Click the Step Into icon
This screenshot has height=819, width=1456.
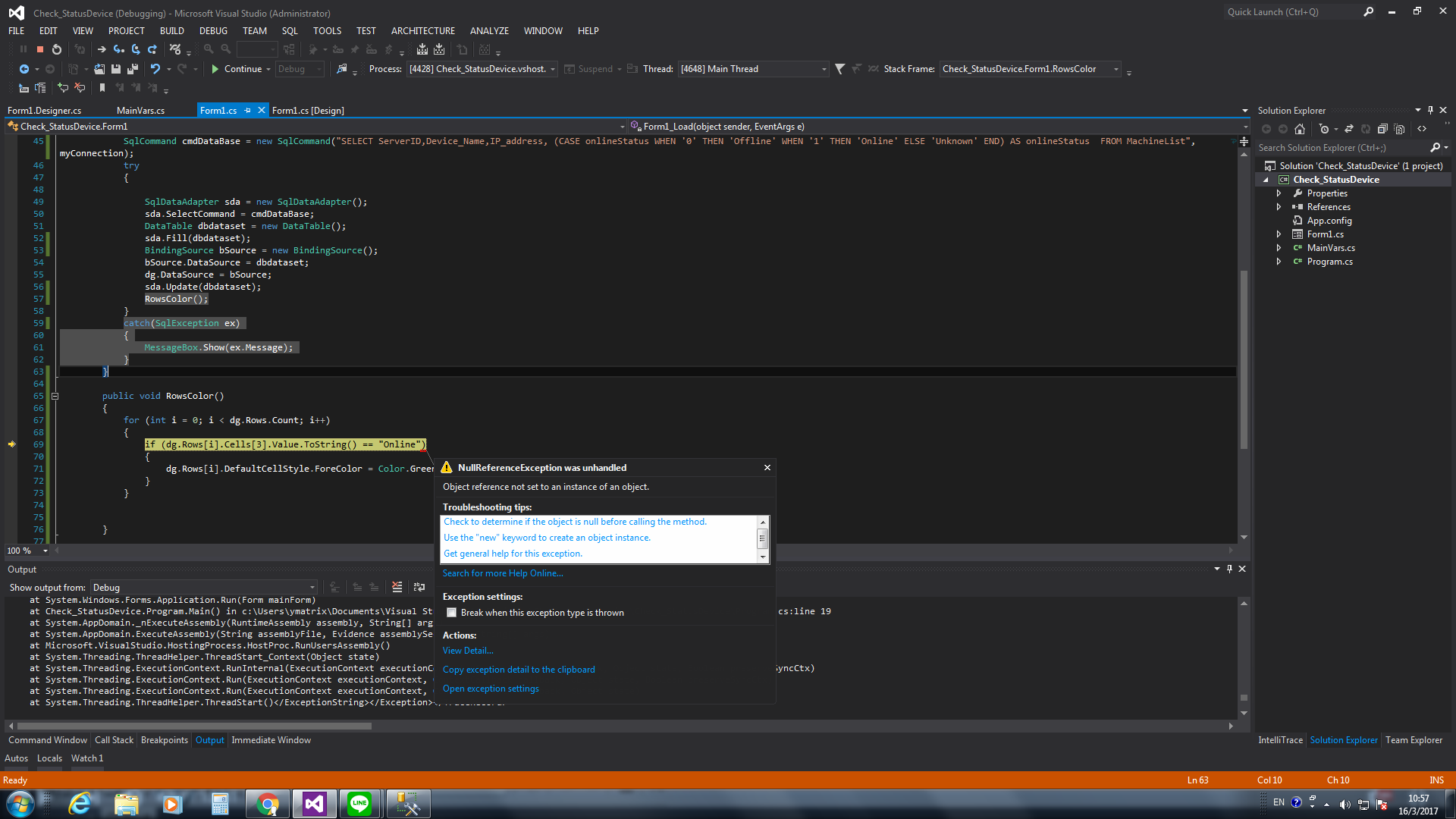(x=119, y=49)
